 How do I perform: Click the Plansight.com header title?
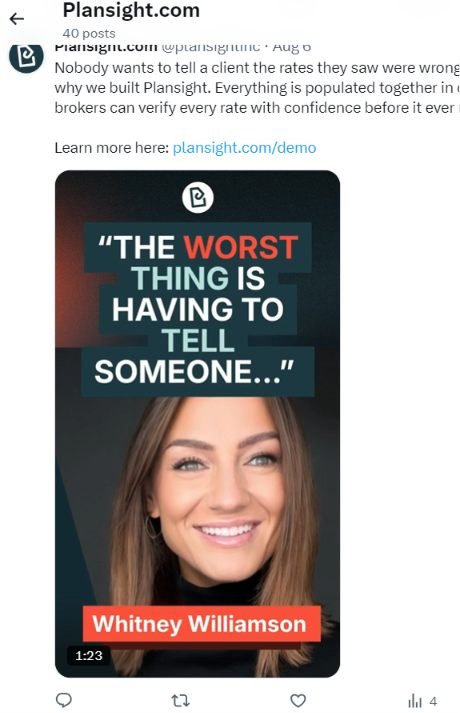(131, 10)
